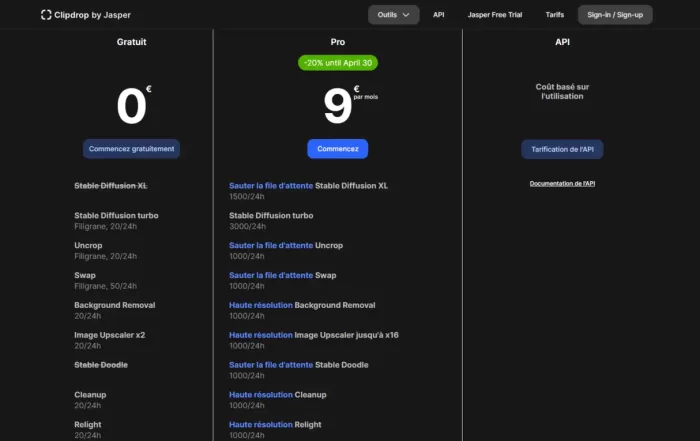Click strikethrough Stable Diffusion XL in Gratuit

coord(111,186)
